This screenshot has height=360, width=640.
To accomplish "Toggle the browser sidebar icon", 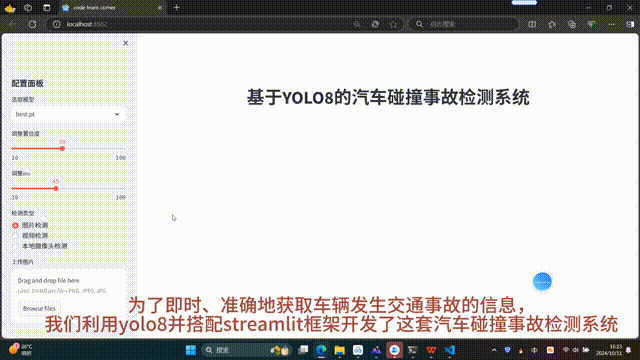I will point(630,24).
